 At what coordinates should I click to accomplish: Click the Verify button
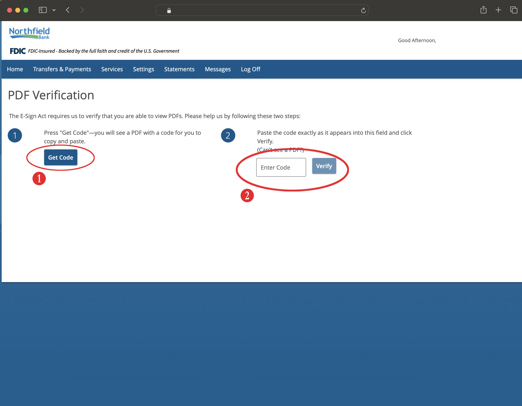click(324, 166)
